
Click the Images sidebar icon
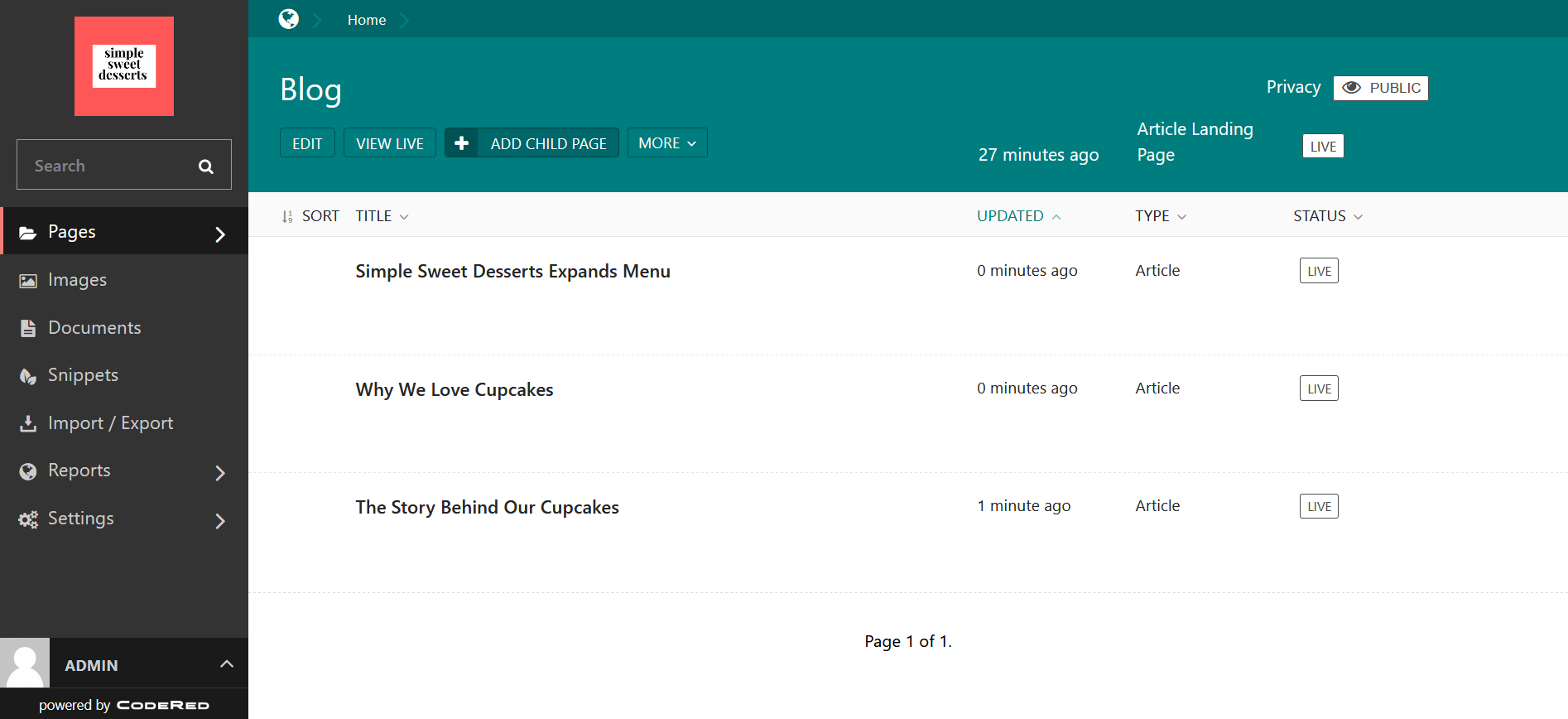click(28, 281)
